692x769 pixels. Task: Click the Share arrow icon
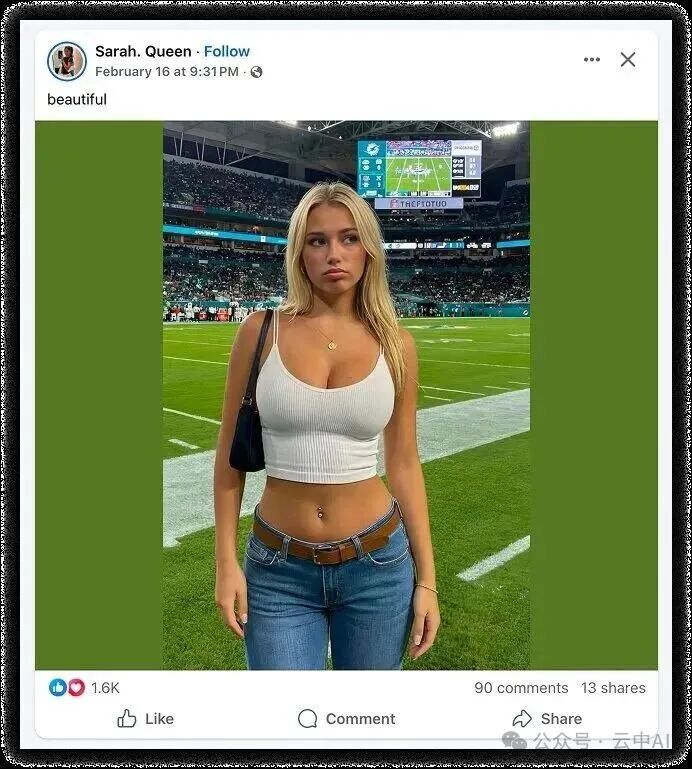pos(522,718)
